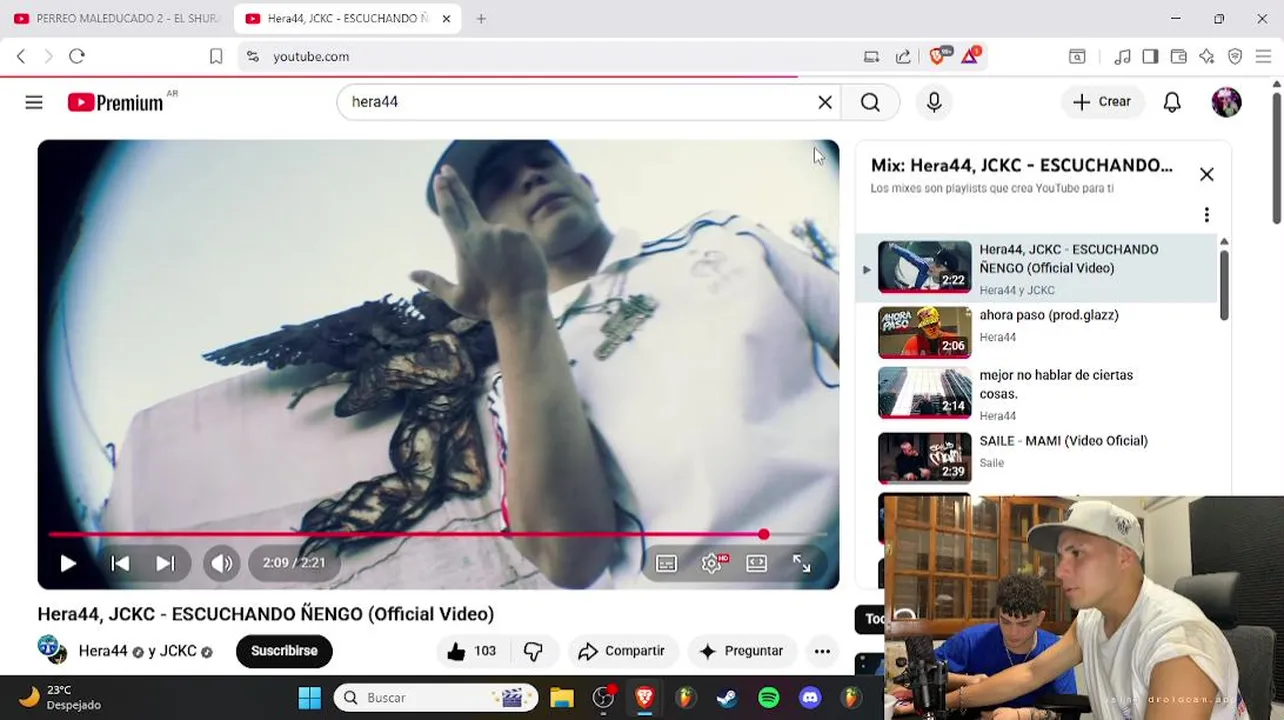The image size is (1284, 720).
Task: Open the YouTube hamburger guide menu
Action: [34, 102]
